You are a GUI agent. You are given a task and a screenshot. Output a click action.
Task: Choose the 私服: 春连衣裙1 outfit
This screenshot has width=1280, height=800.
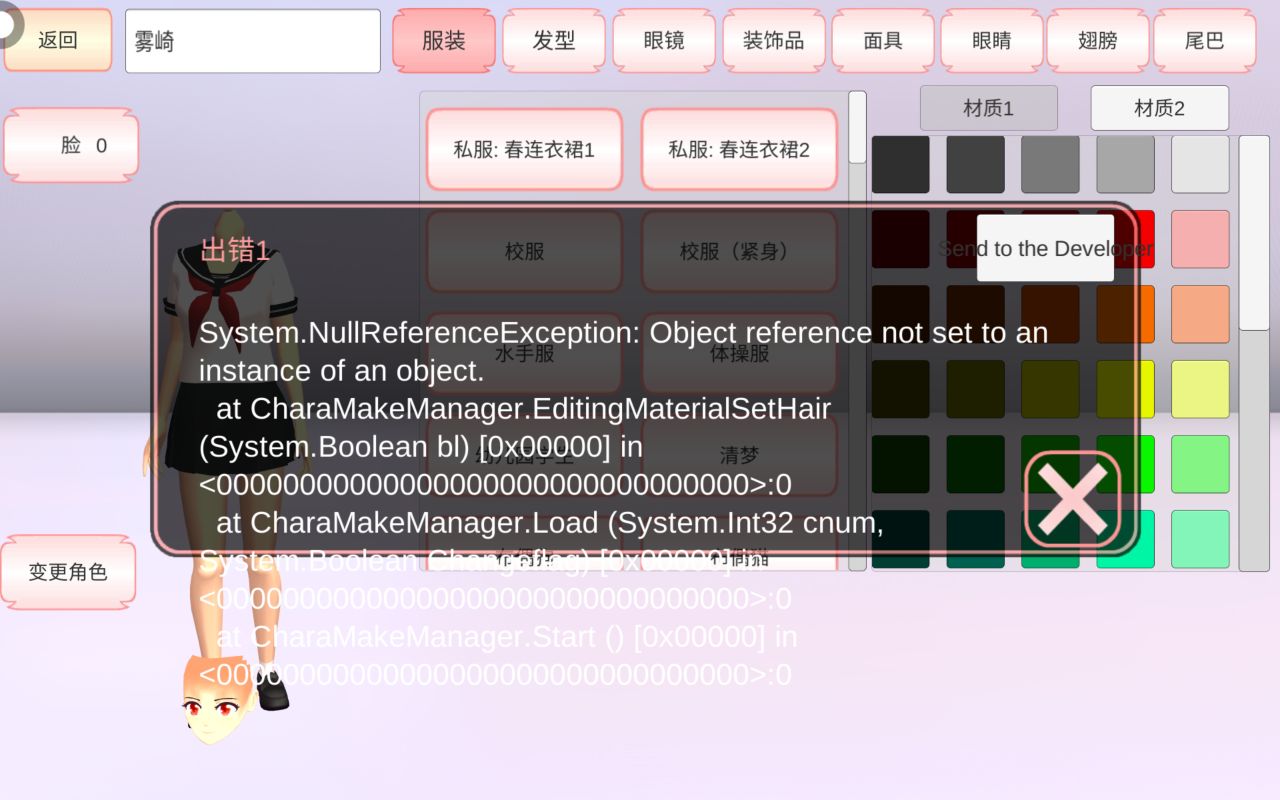point(524,150)
